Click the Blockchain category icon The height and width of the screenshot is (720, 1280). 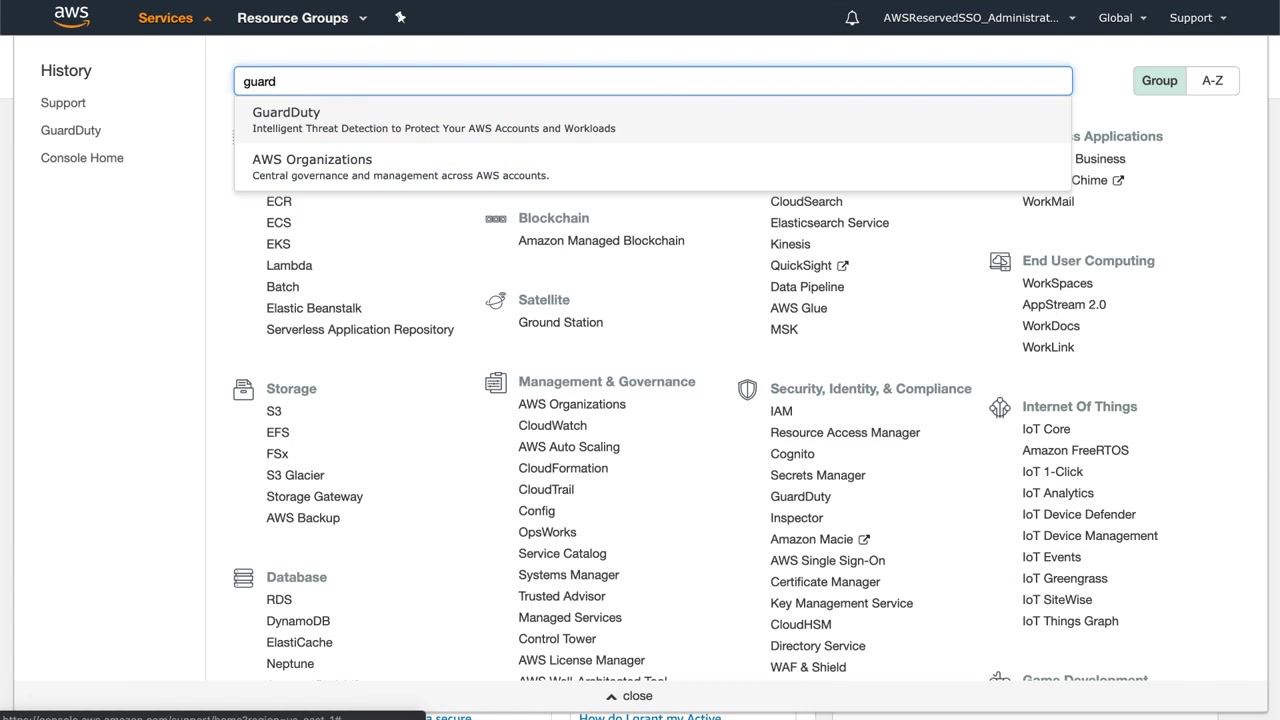pos(495,219)
